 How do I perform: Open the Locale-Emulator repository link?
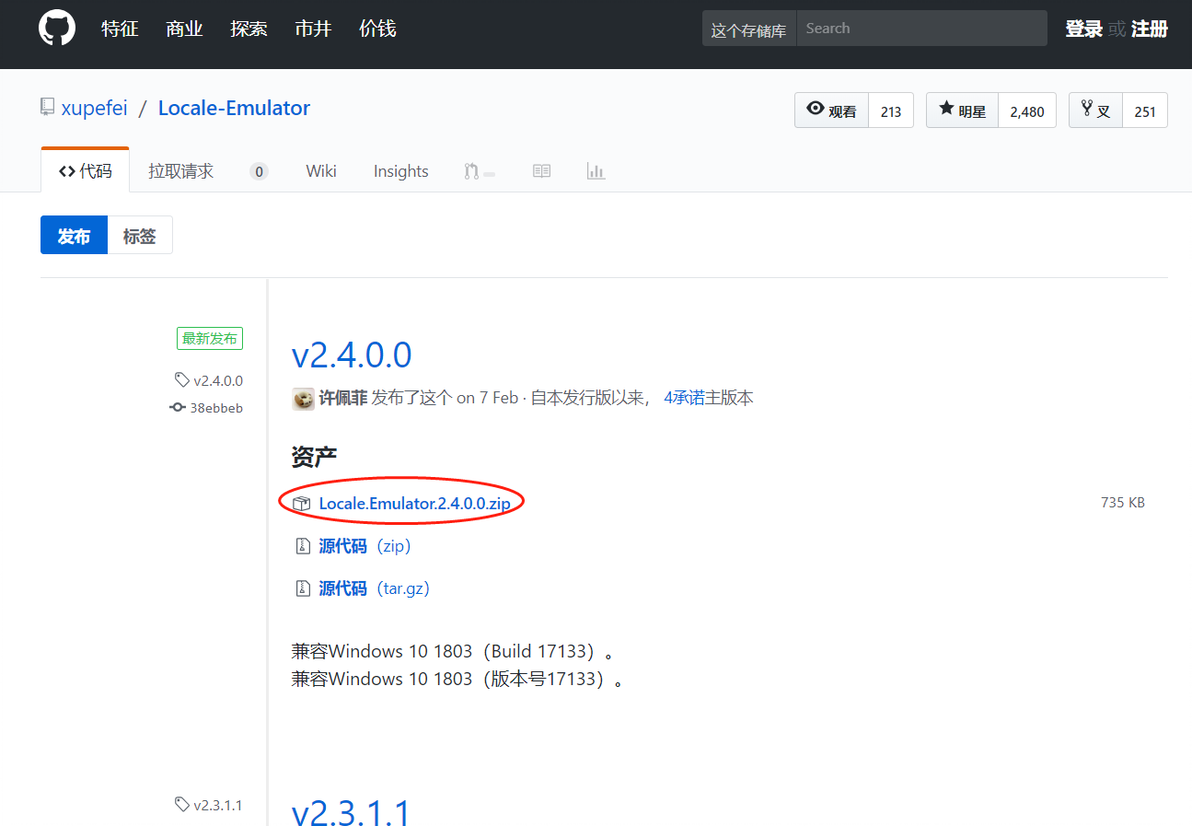(234, 108)
